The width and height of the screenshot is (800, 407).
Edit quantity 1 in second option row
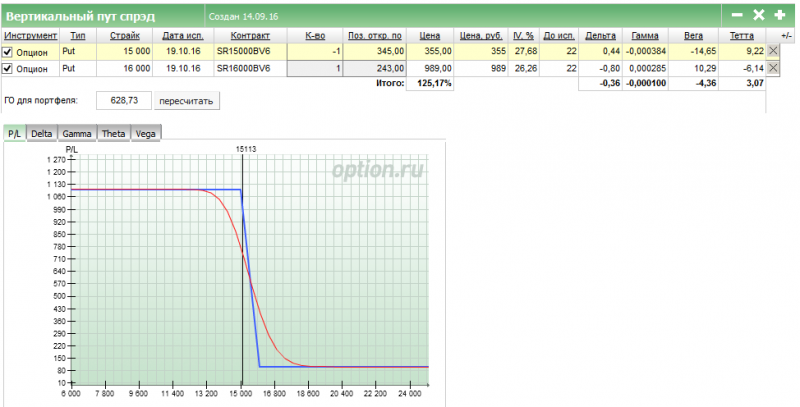tap(314, 68)
